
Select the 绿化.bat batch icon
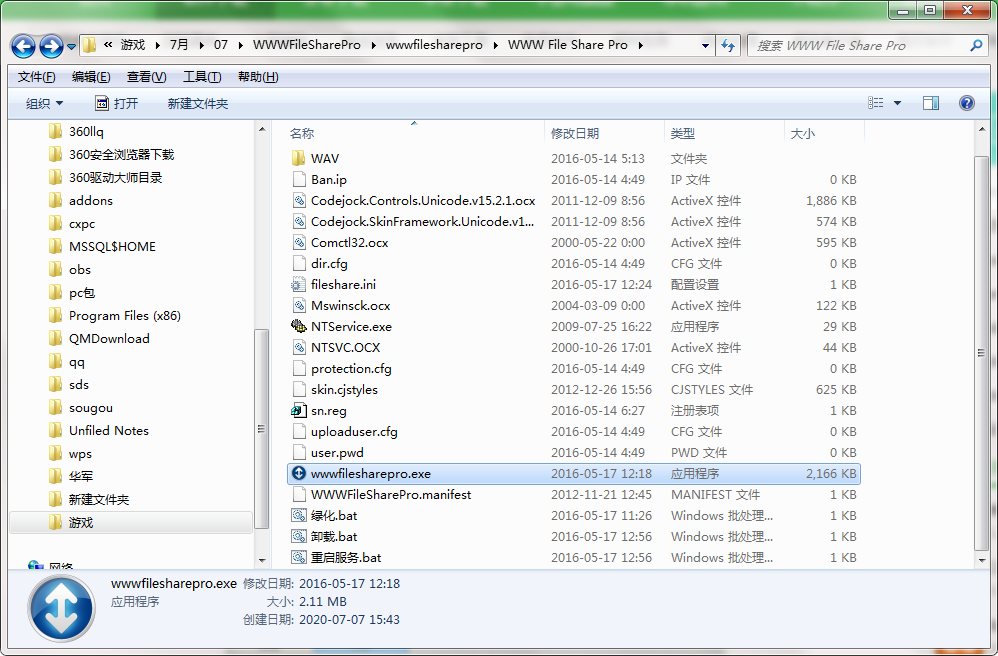click(299, 515)
